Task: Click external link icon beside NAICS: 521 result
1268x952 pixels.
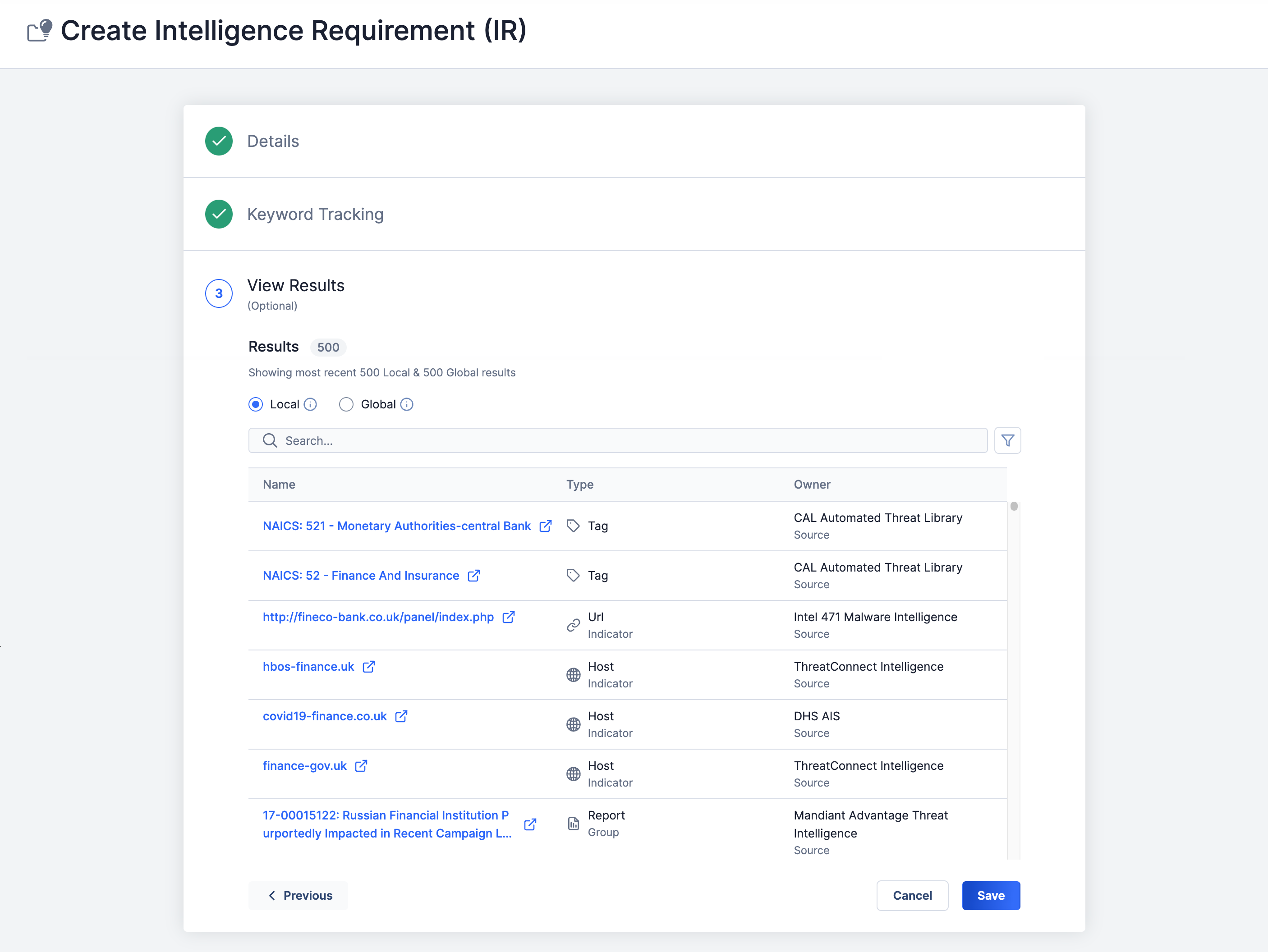Action: (545, 526)
